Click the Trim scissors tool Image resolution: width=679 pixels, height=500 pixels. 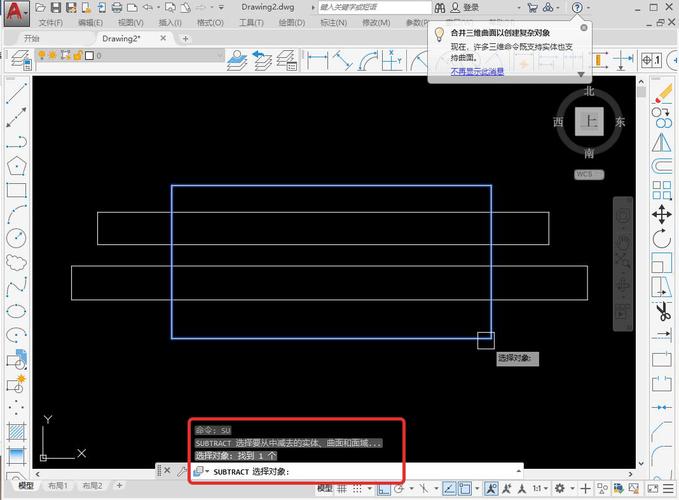(662, 311)
